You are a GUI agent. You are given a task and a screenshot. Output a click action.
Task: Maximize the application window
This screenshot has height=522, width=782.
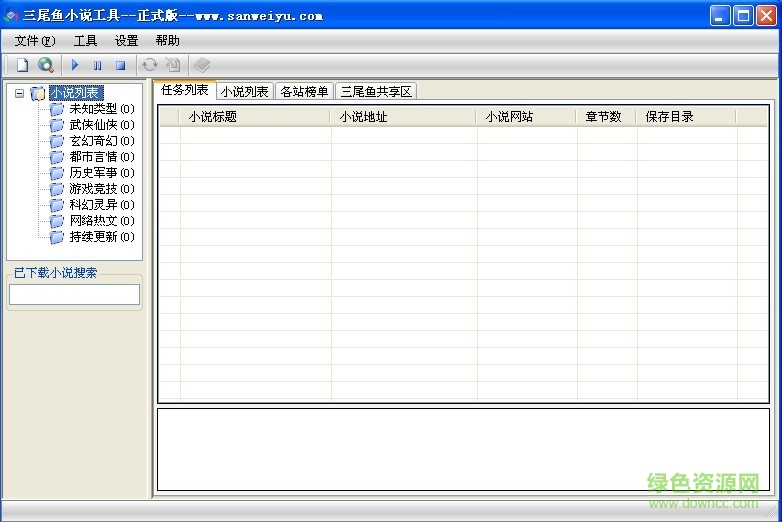click(x=743, y=16)
